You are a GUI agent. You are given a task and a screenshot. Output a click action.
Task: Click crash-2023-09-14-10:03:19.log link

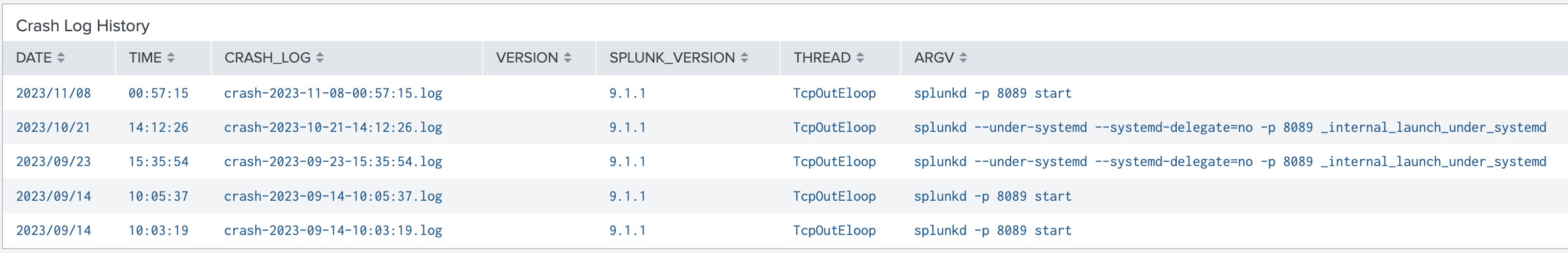click(333, 231)
